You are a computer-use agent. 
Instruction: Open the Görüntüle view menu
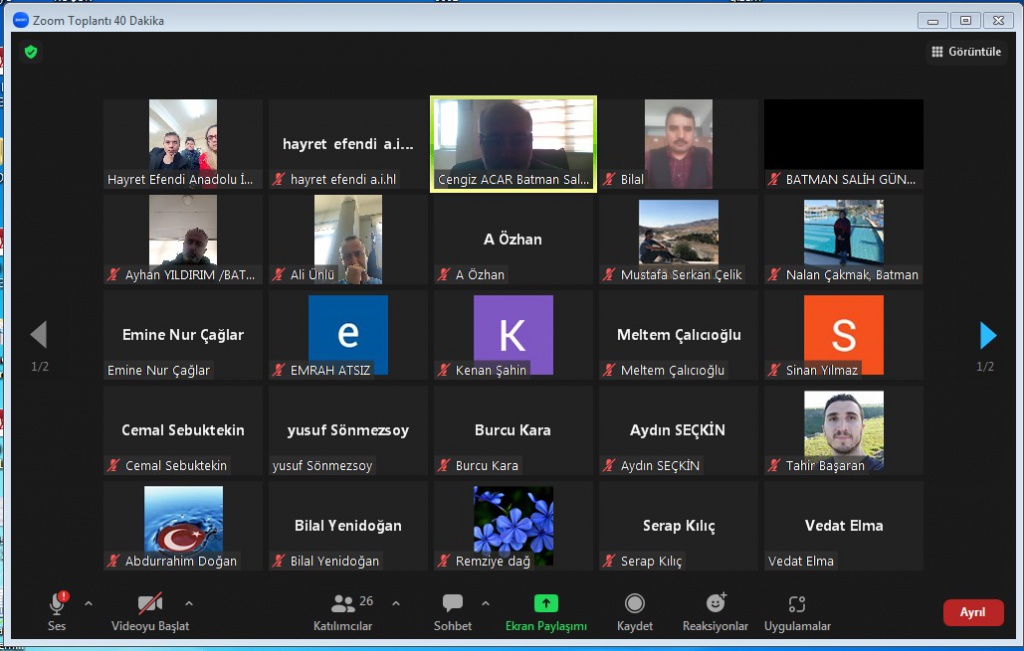pyautogui.click(x=966, y=52)
